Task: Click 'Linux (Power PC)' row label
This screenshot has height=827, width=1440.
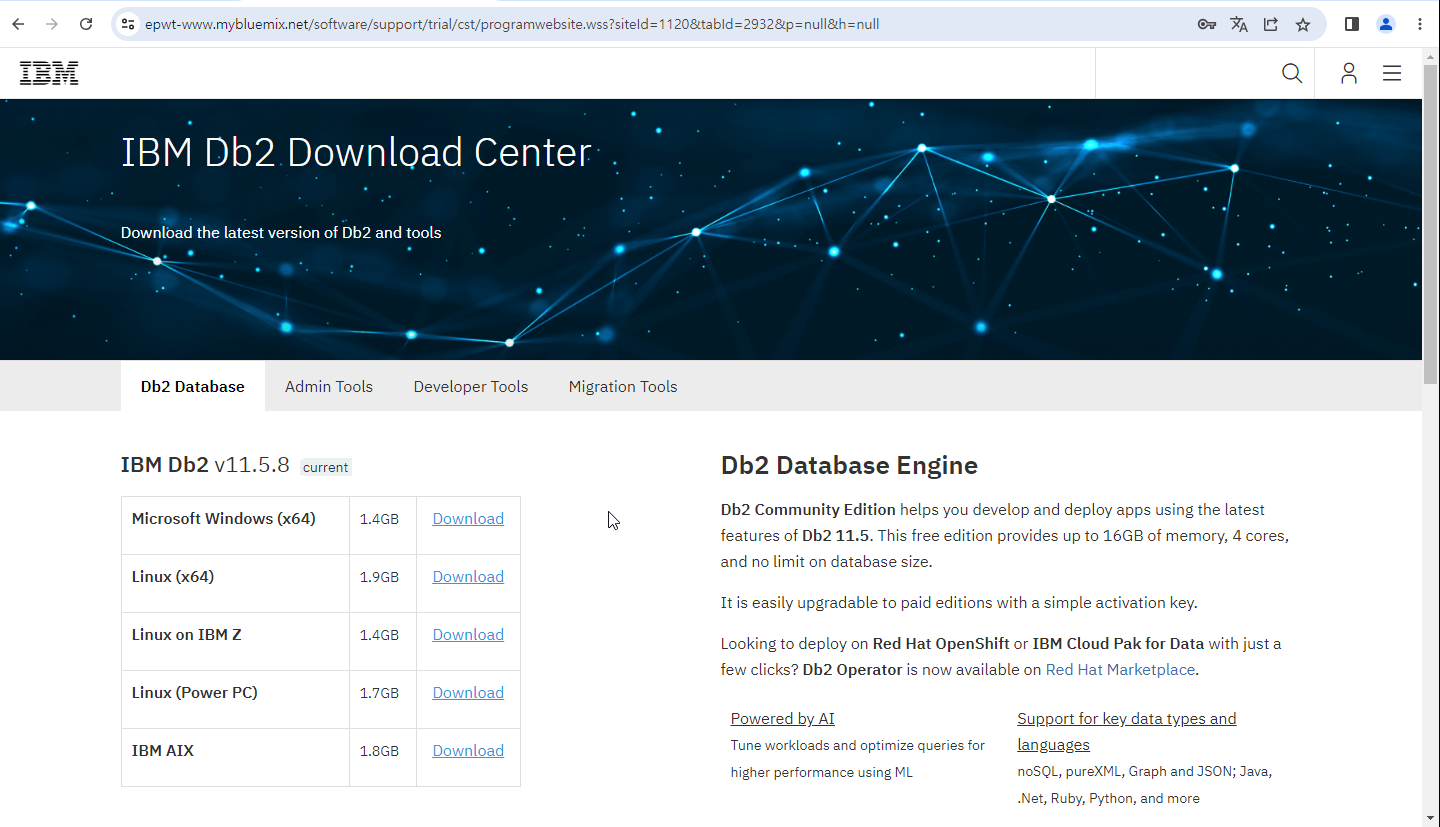Action: tap(195, 692)
